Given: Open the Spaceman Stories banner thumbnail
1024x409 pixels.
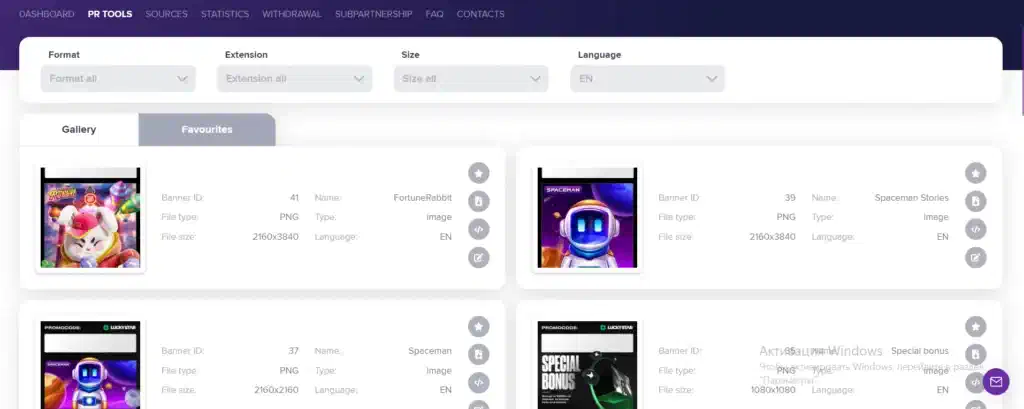Looking at the screenshot, I should pyautogui.click(x=587, y=218).
